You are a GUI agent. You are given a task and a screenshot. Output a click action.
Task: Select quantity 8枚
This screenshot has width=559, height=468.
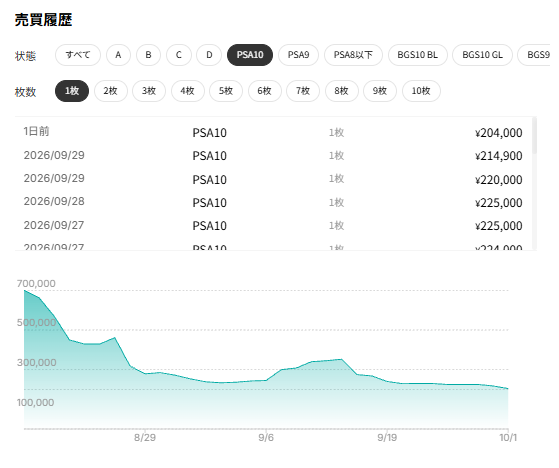(x=342, y=91)
